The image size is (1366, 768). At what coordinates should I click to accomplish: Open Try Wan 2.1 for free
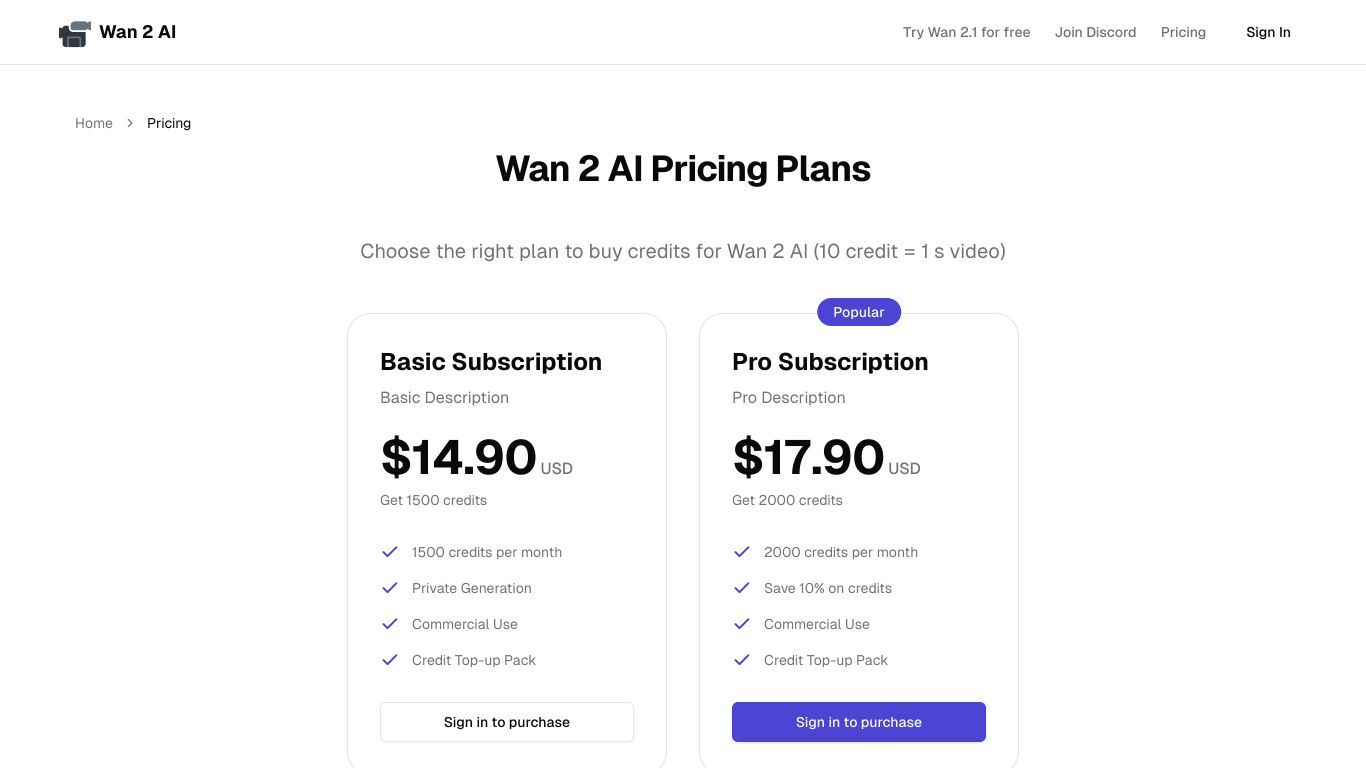coord(966,32)
